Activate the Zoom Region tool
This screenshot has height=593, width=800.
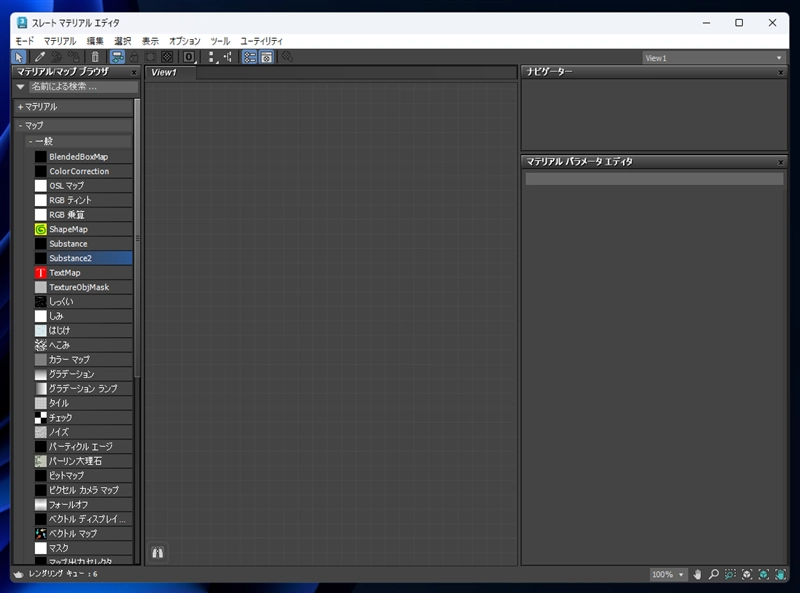(x=730, y=575)
